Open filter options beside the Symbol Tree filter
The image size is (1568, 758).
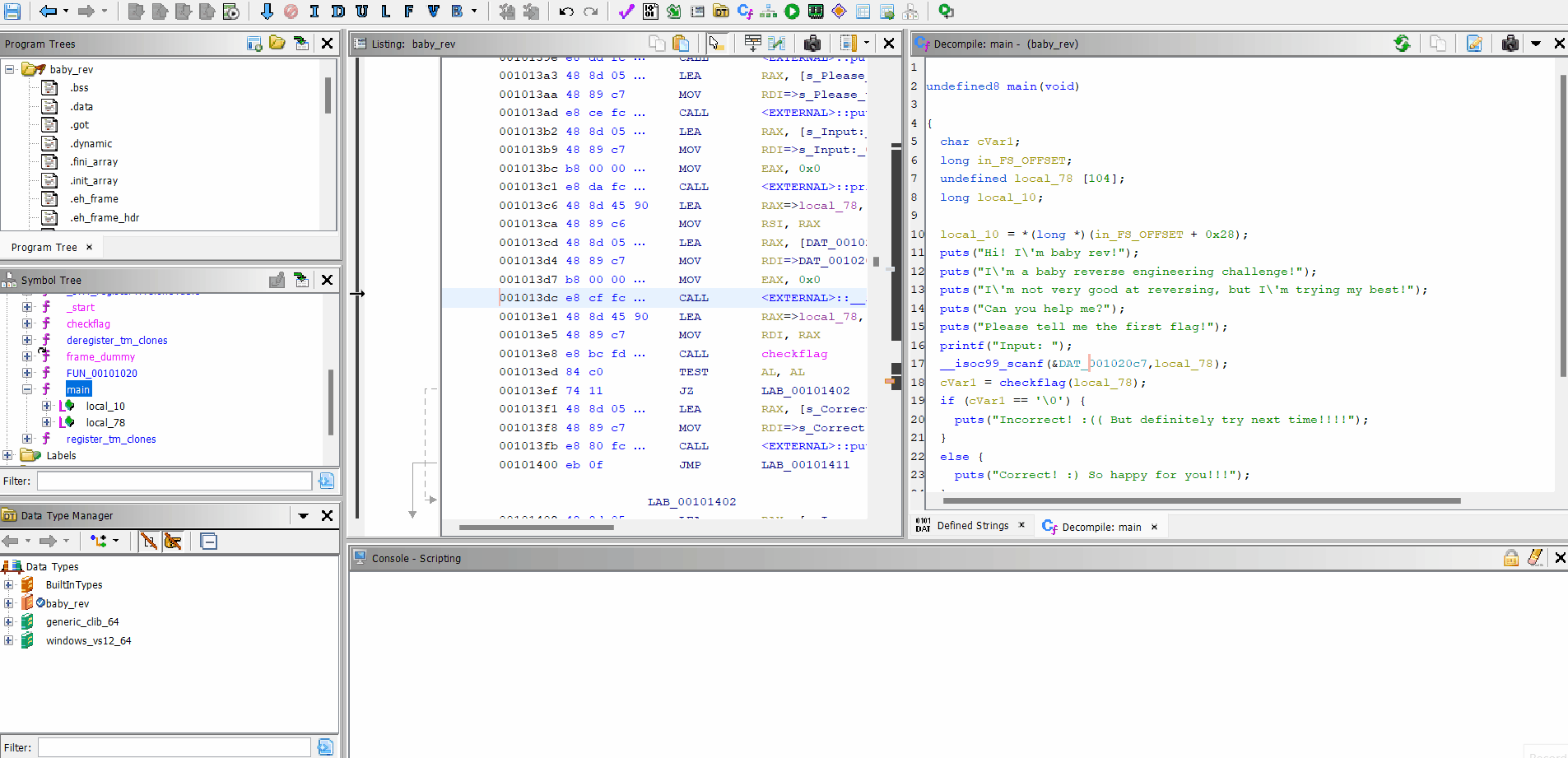[x=326, y=481]
